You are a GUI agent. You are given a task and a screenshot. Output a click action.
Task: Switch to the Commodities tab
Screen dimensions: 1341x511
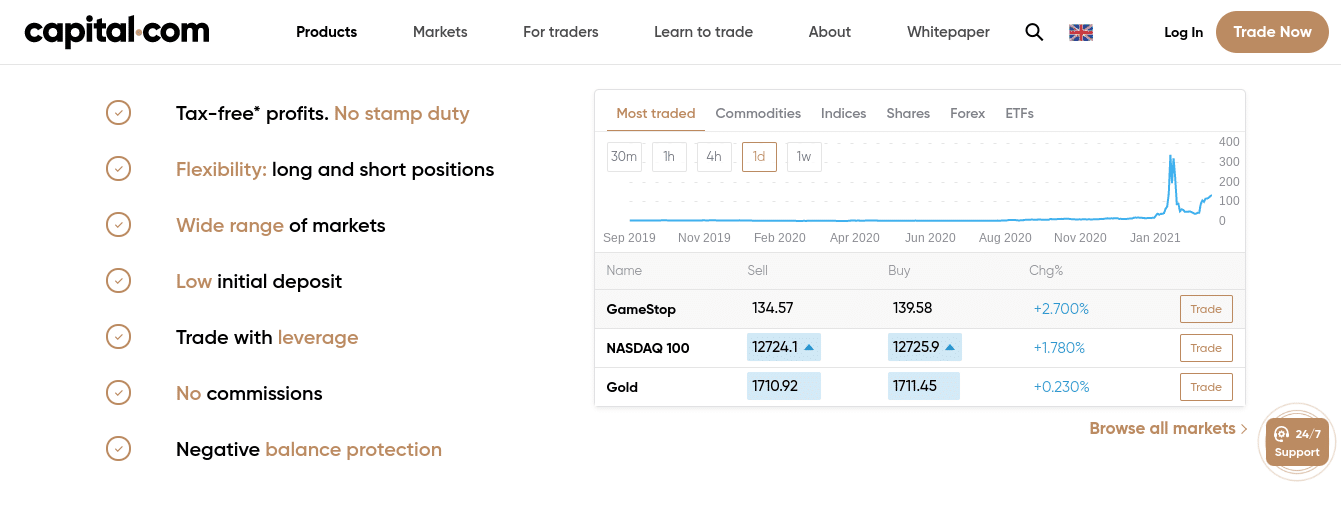[x=758, y=113]
